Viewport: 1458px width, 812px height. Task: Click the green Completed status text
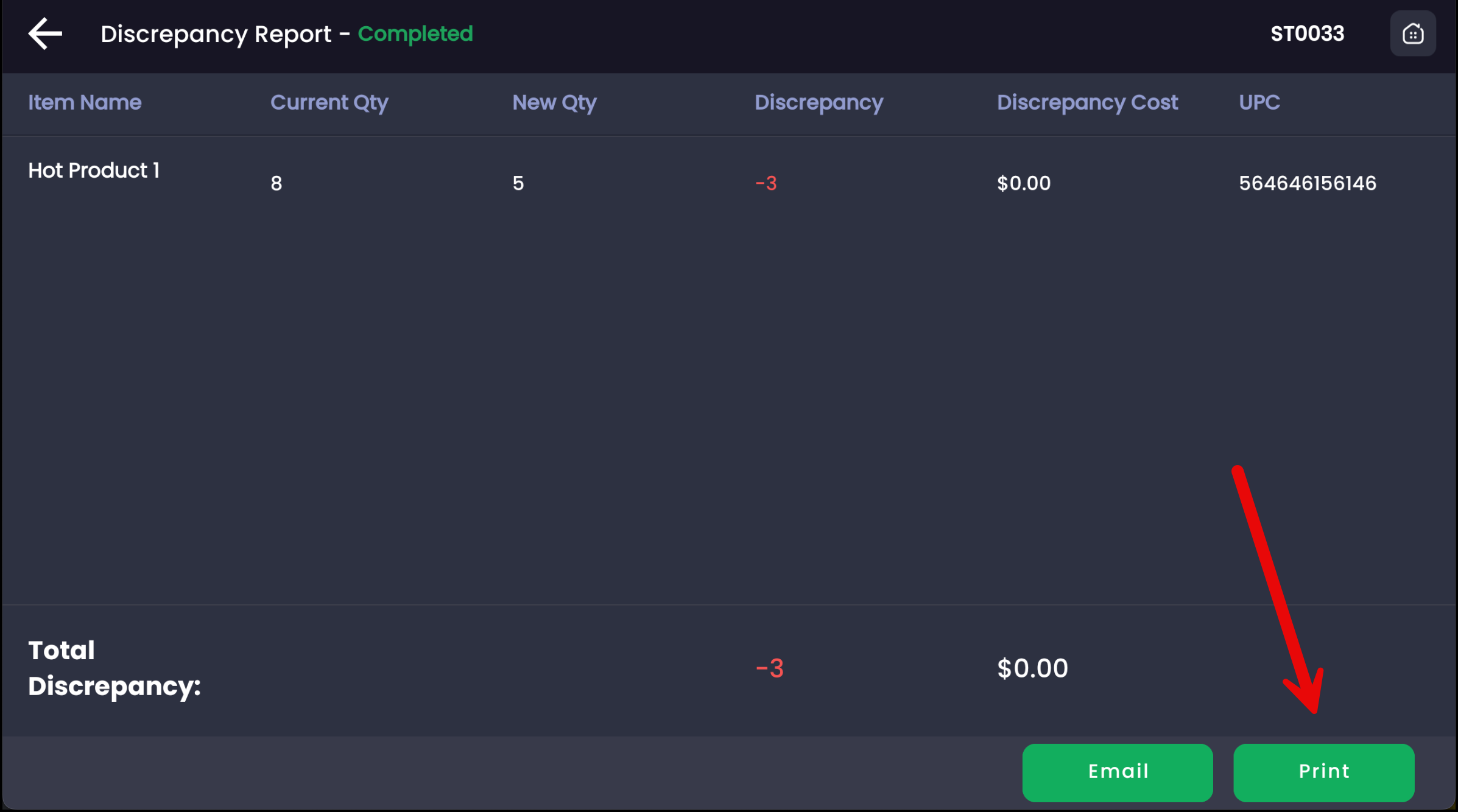(415, 33)
